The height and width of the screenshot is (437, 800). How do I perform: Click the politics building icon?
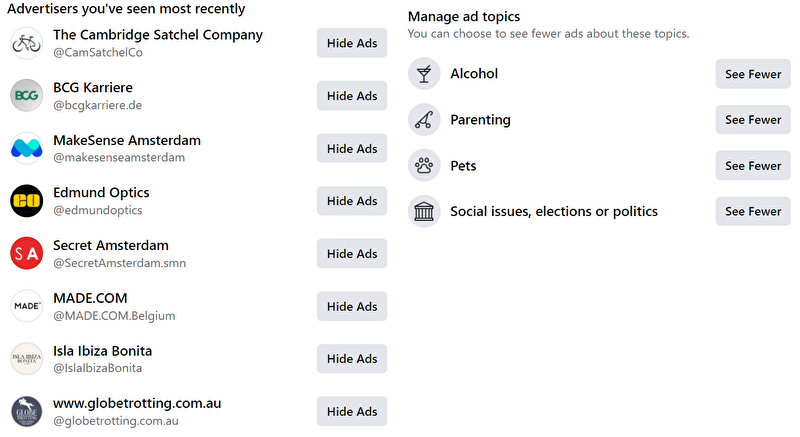pyautogui.click(x=424, y=212)
